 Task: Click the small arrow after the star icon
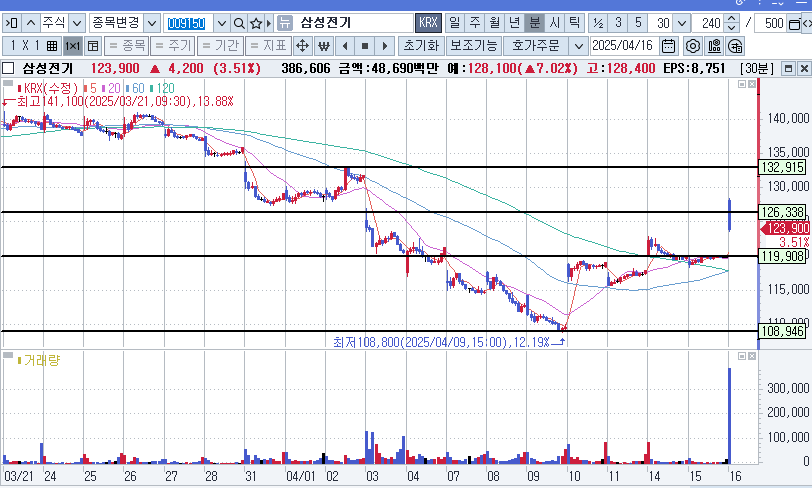(268, 23)
